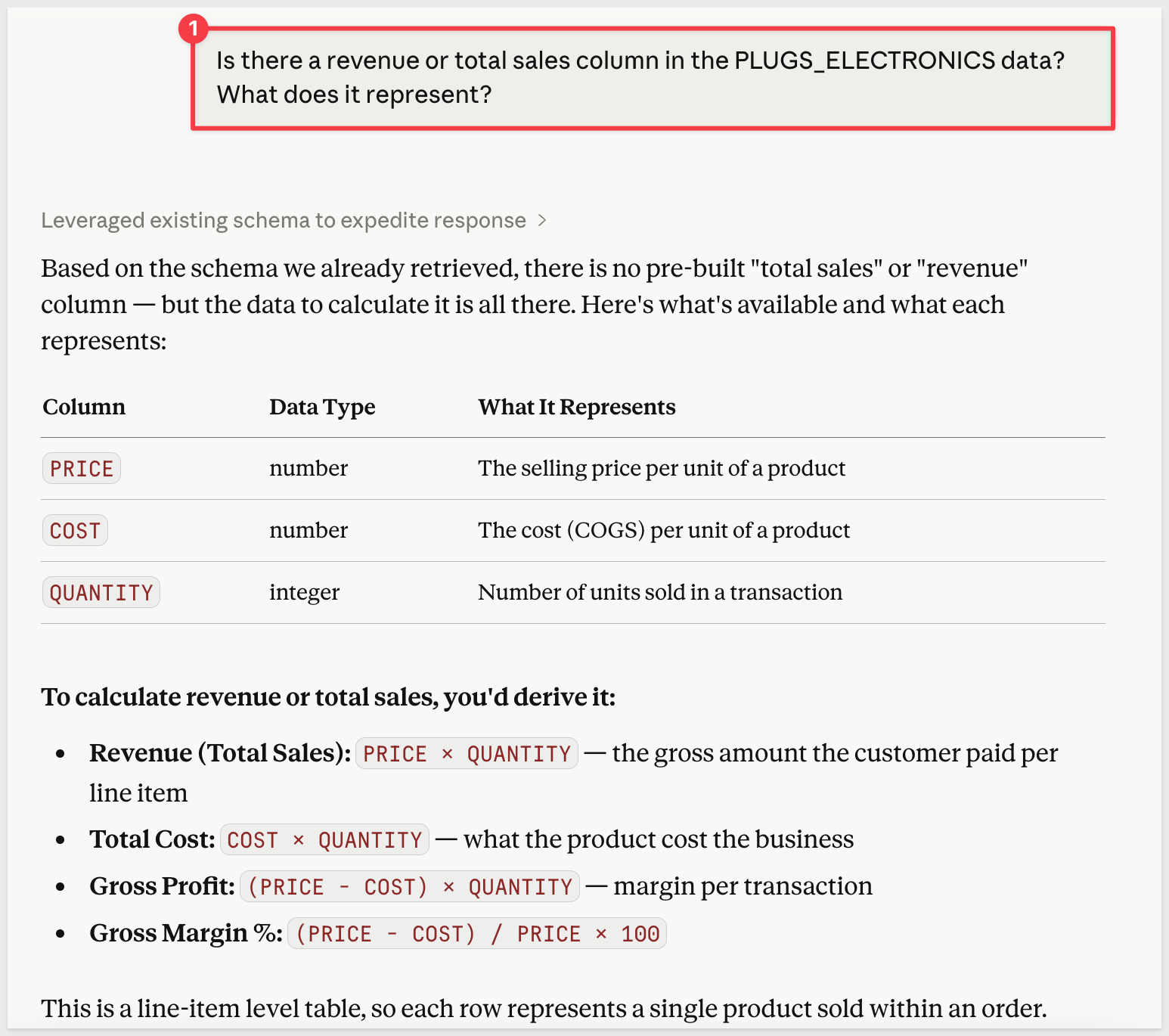
Task: Click the COST code chip in the table
Action: pyautogui.click(x=75, y=531)
